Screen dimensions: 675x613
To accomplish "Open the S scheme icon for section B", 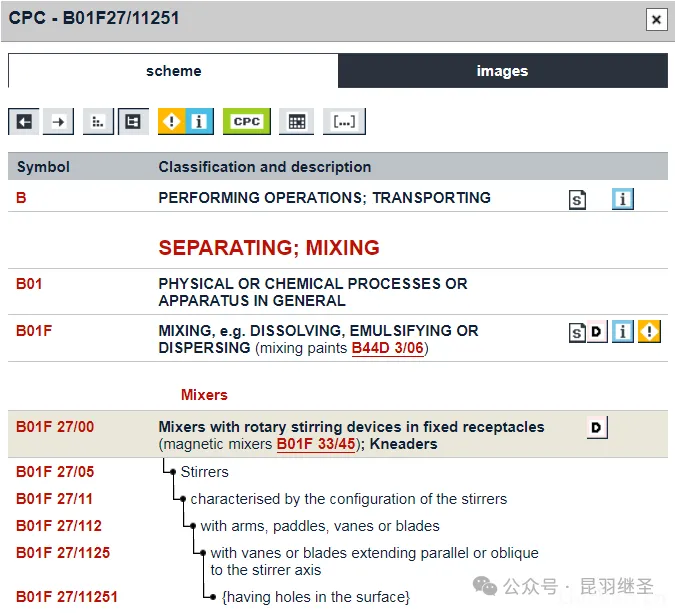I will 577,199.
